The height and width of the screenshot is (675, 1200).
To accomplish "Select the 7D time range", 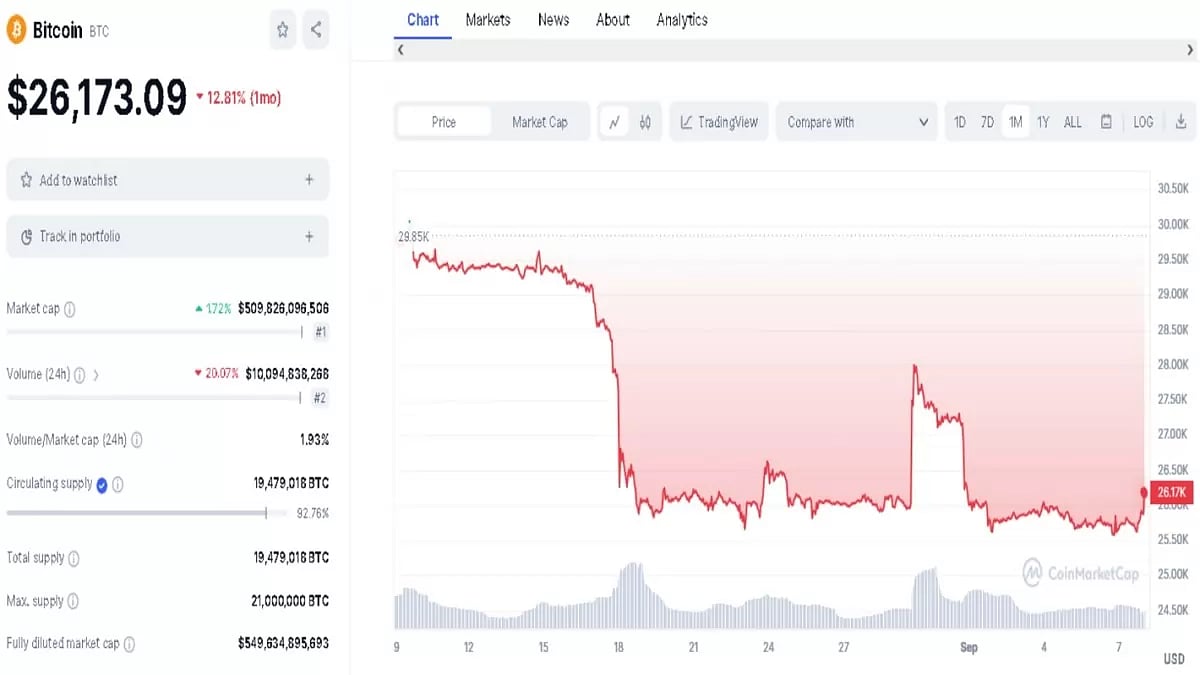I will (987, 122).
